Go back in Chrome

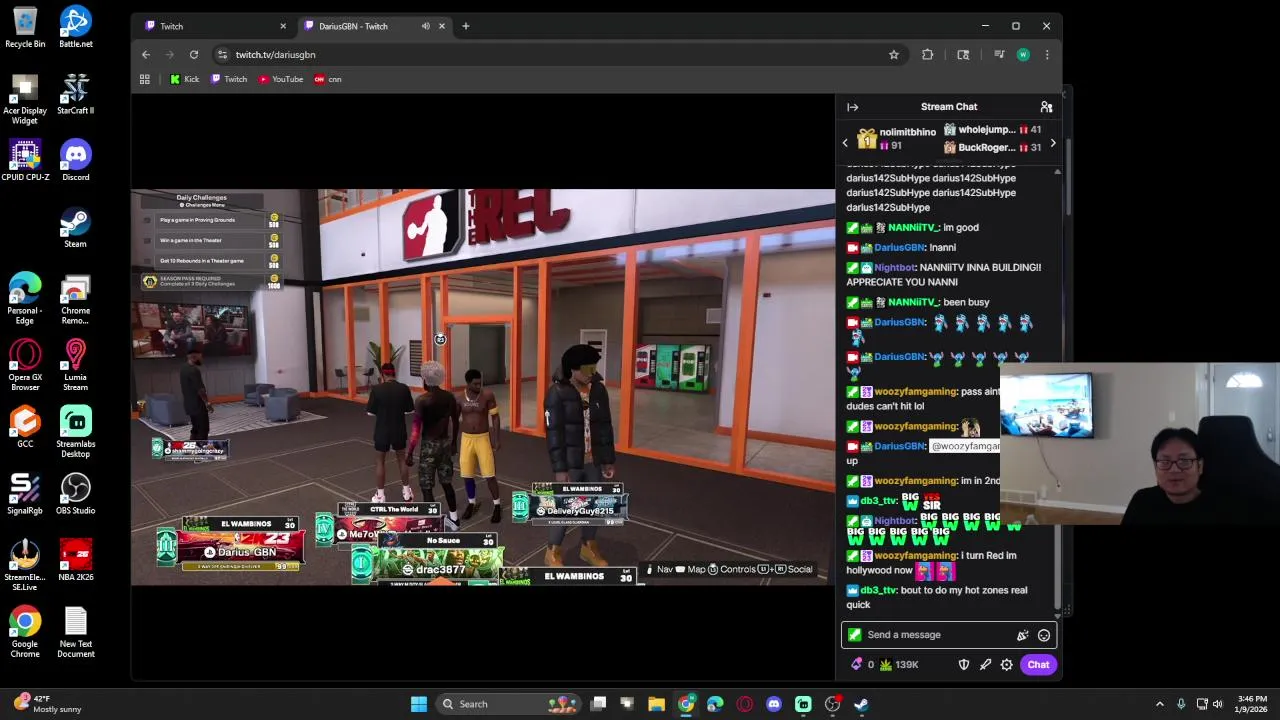click(x=146, y=55)
